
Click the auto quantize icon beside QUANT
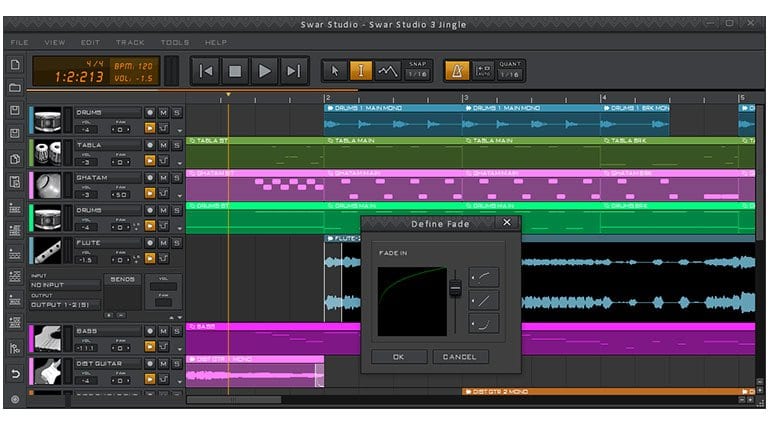point(484,71)
